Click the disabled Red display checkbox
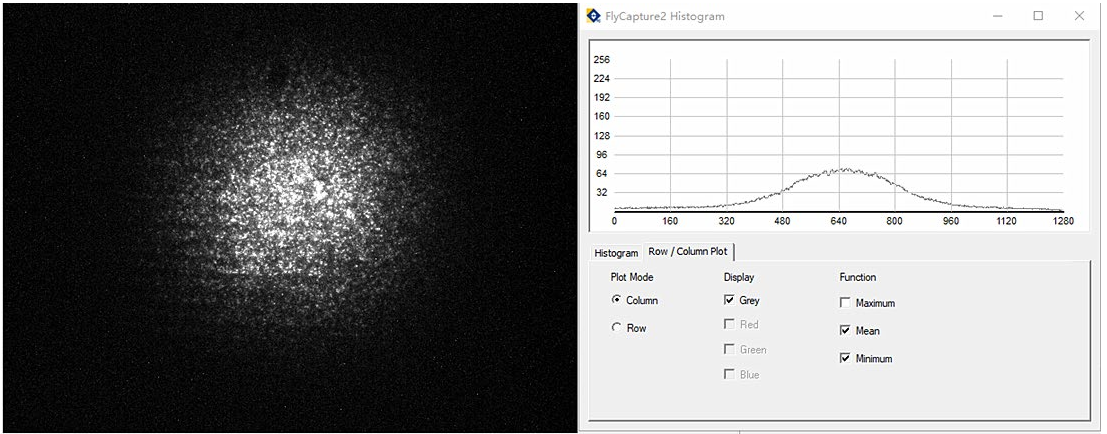This screenshot has height=434, width=1107. pos(741,325)
